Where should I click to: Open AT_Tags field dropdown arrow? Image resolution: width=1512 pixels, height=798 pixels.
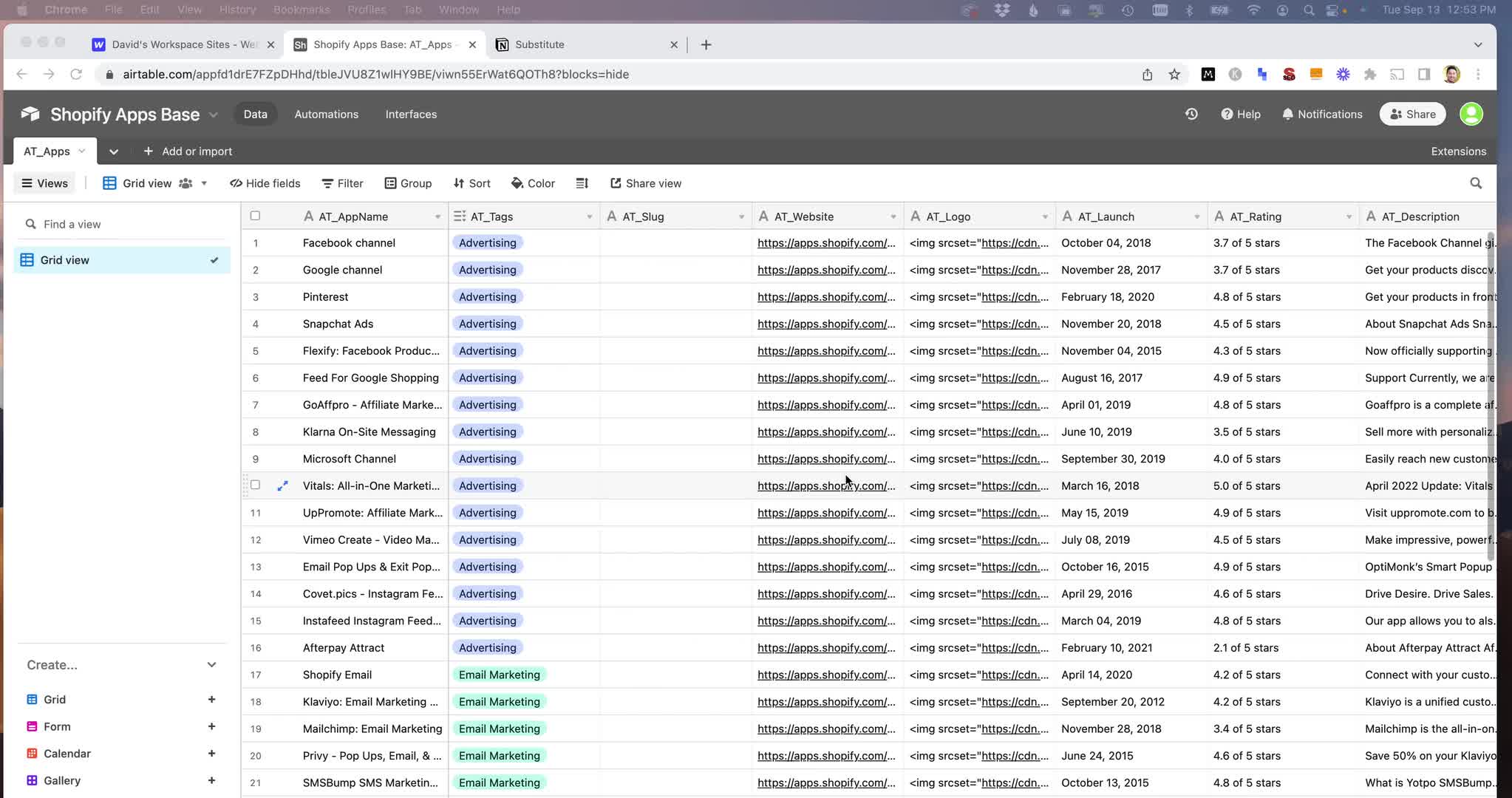[x=589, y=216]
